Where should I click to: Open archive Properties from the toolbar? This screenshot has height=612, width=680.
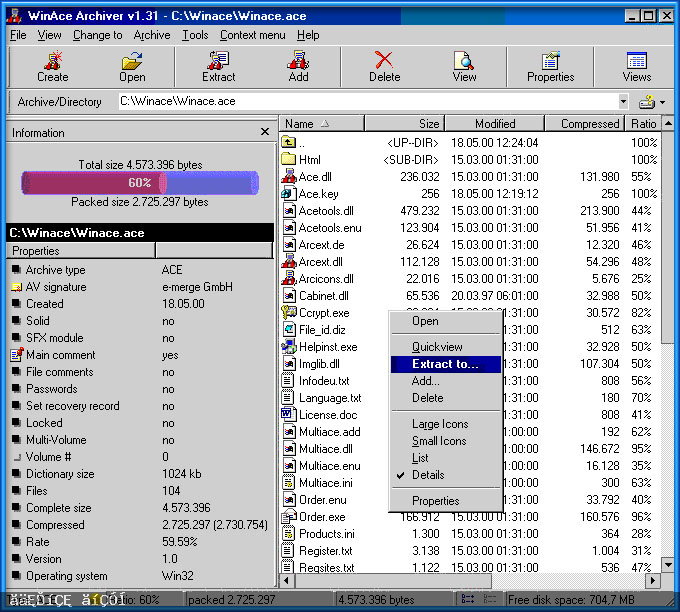550,66
